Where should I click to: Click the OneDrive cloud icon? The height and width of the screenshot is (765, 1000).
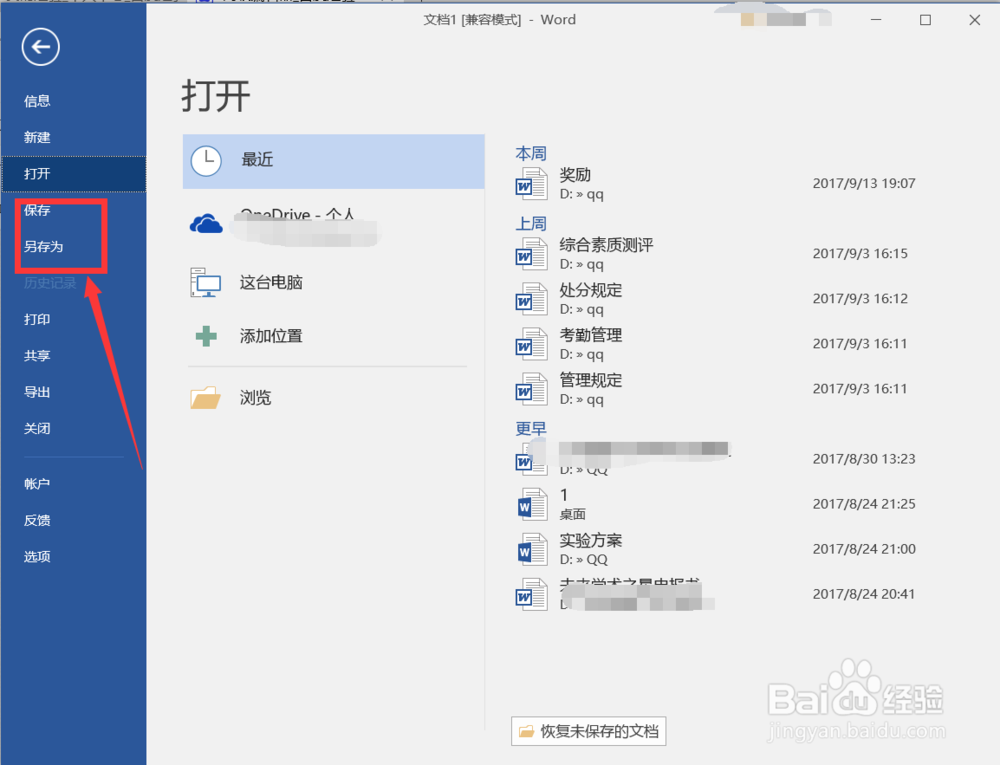(206, 224)
